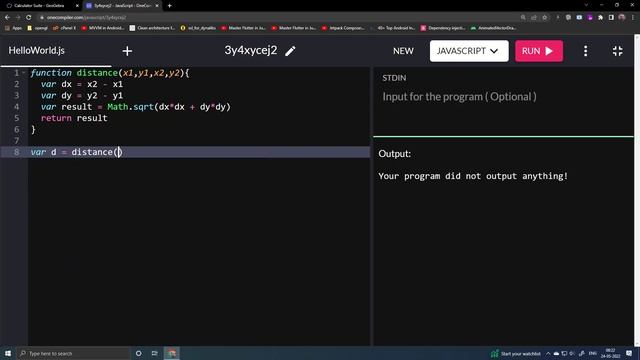Open the Jetpack Compose bookmark

pos(343,28)
